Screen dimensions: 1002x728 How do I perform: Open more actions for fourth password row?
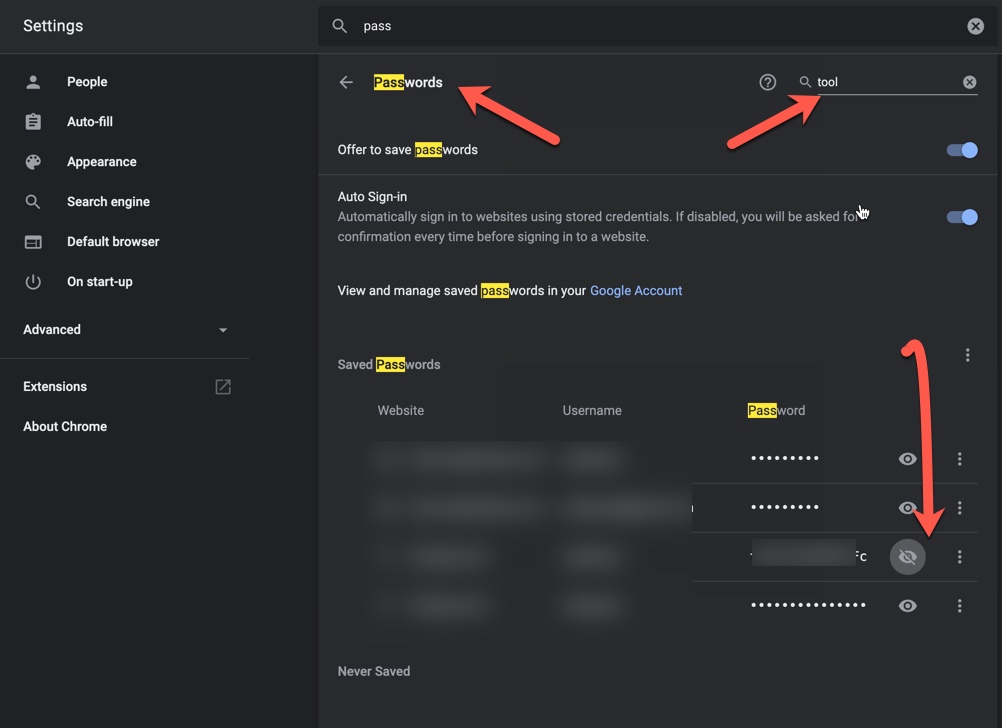coord(959,606)
